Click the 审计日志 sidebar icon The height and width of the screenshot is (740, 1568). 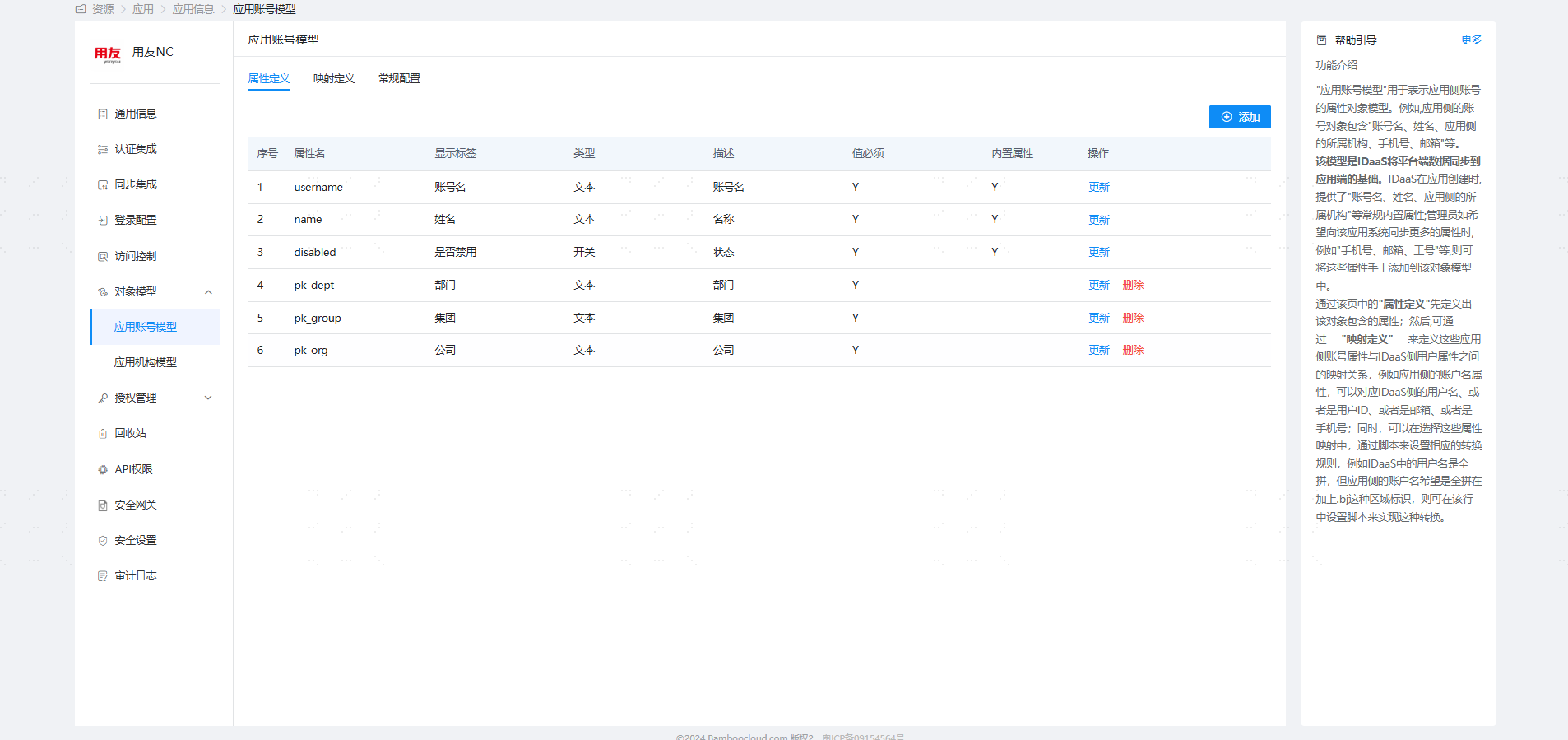(103, 576)
